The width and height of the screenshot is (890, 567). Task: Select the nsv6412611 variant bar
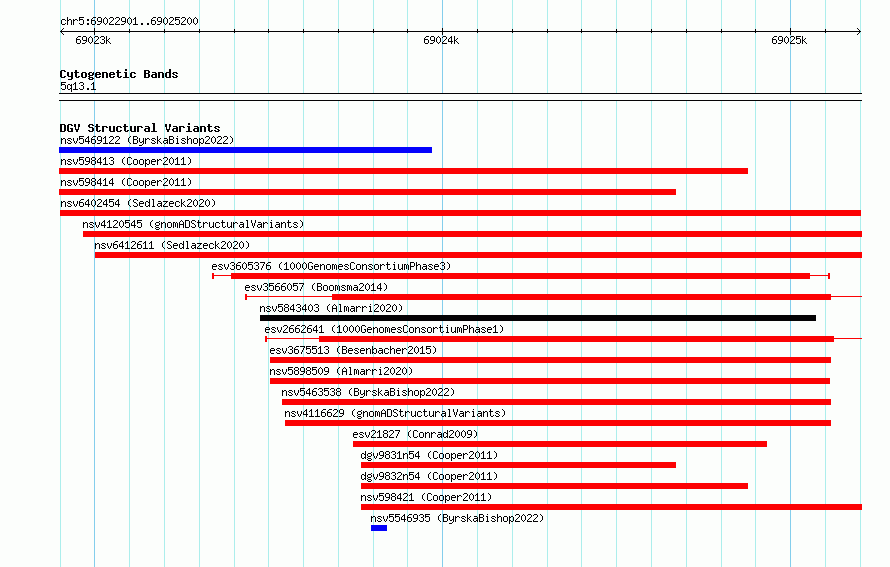[x=478, y=255]
